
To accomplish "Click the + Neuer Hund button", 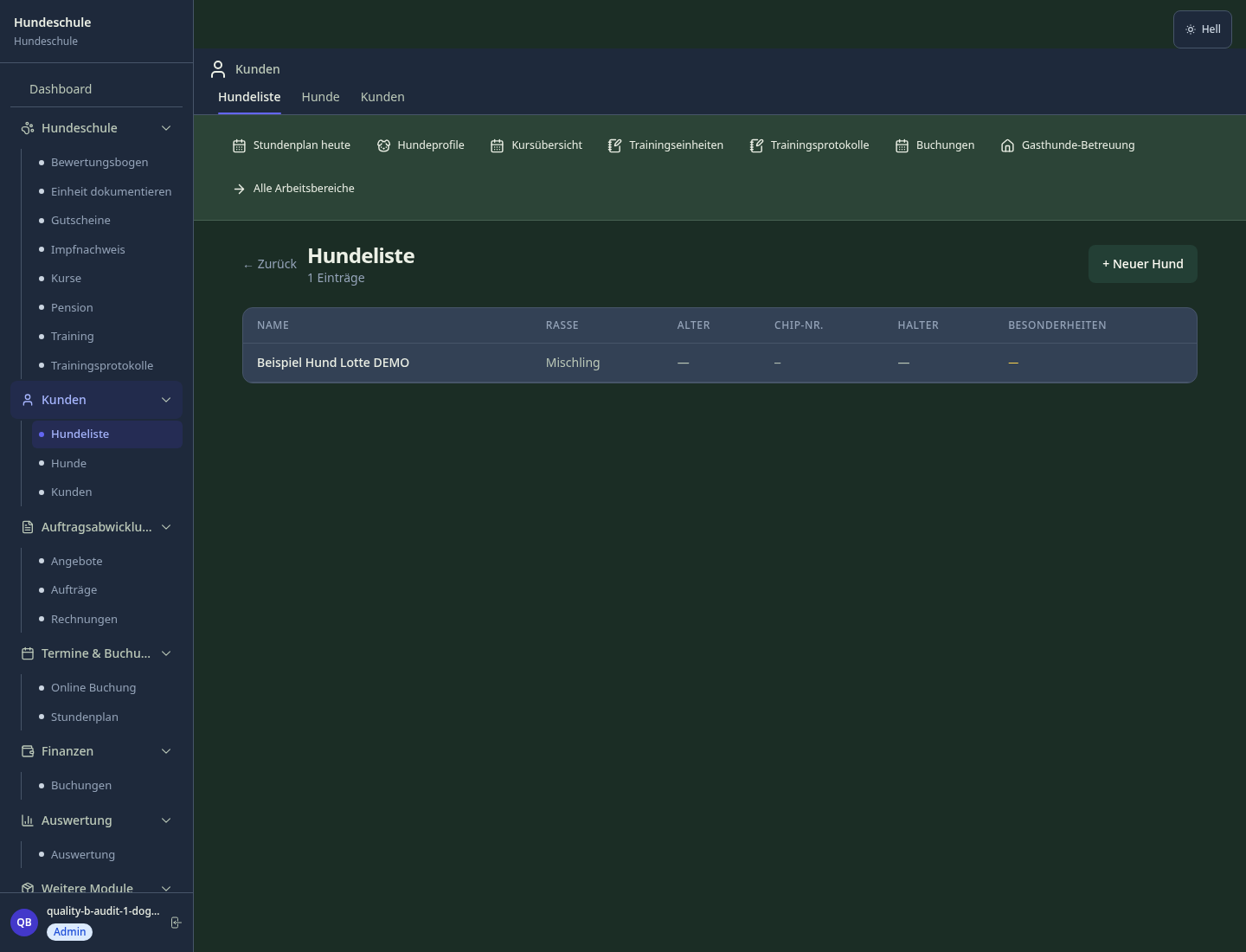I will tap(1143, 264).
